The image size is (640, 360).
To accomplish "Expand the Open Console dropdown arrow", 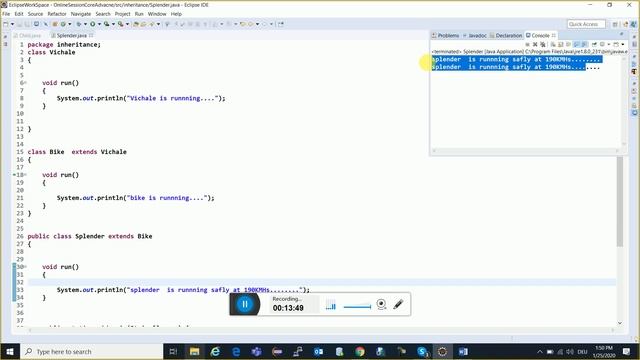I will tap(623, 44).
